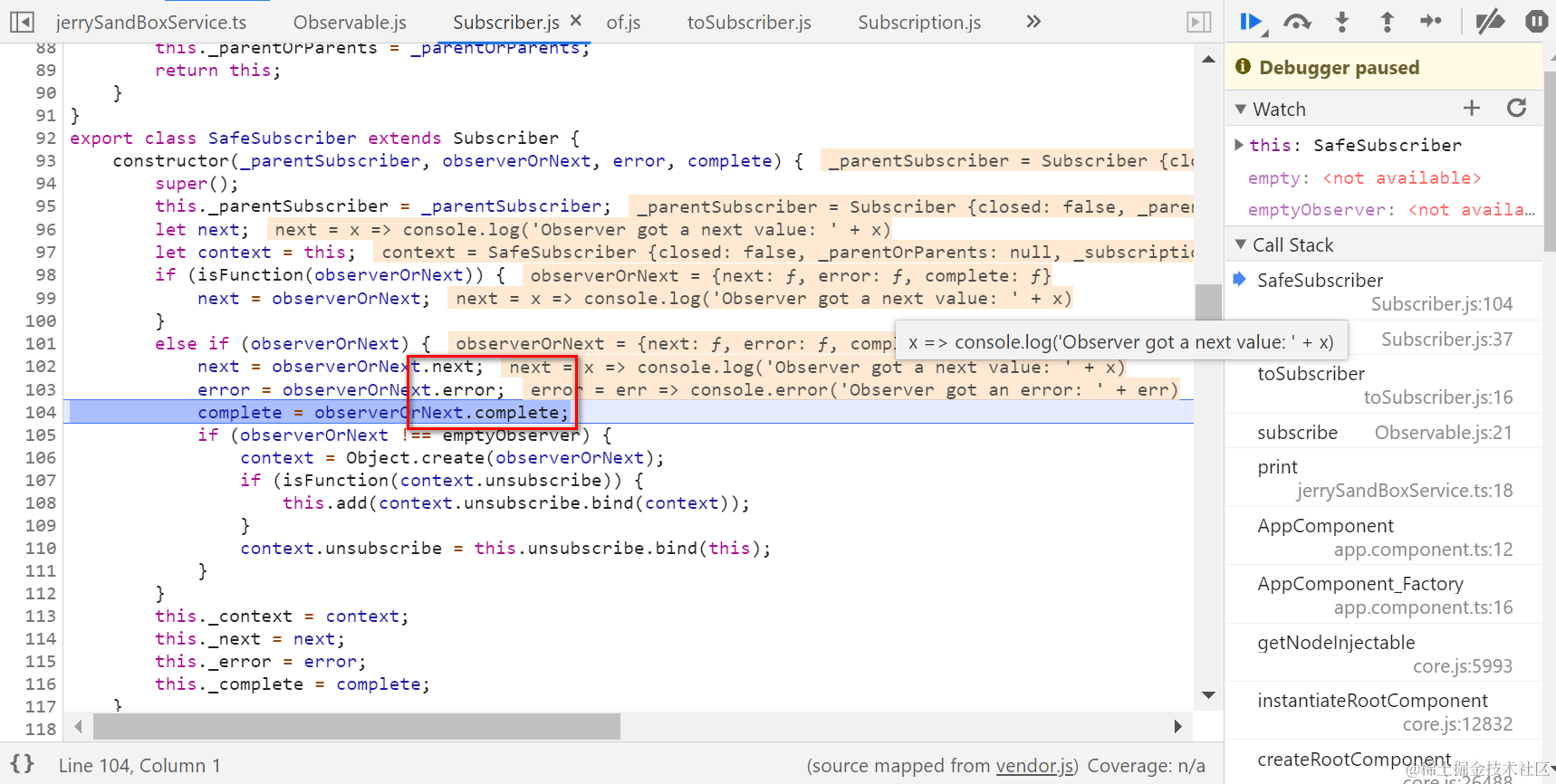Switch to jerrySandBoxService.ts tab
Viewport: 1556px width, 784px height.
tap(150, 22)
